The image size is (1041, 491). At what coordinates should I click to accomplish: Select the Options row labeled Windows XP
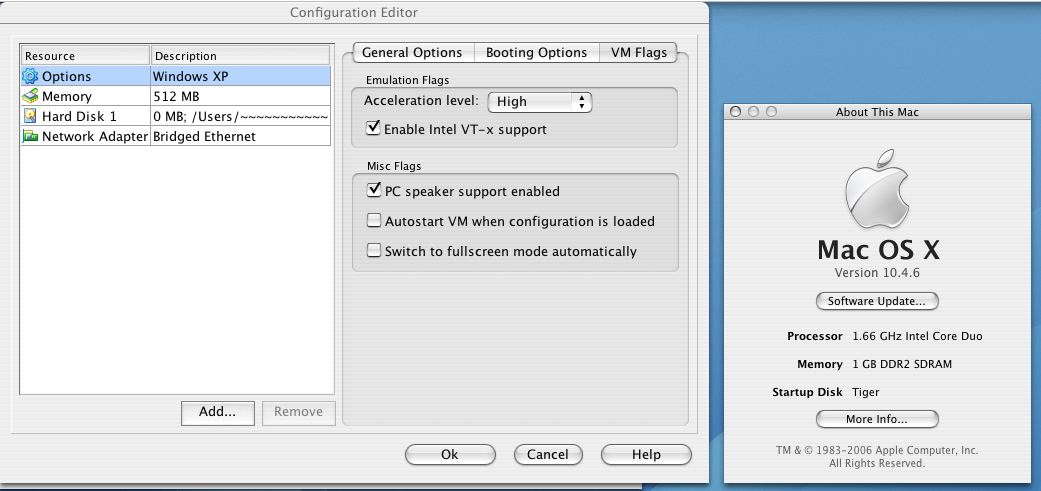pos(176,76)
